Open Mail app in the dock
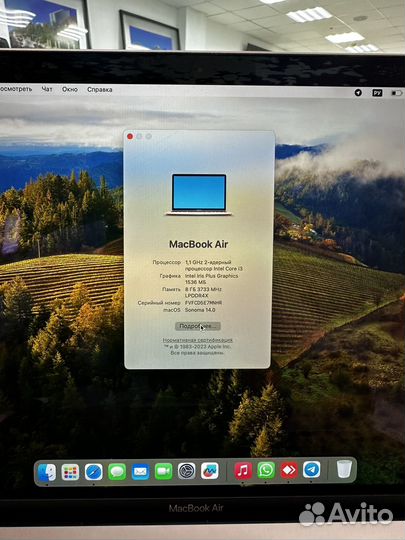 (x=140, y=472)
